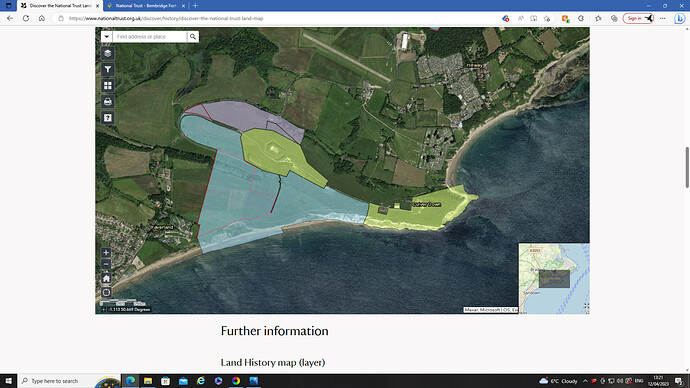The height and width of the screenshot is (388, 690).
Task: Click the overview map thumbnail
Action: pos(554,278)
